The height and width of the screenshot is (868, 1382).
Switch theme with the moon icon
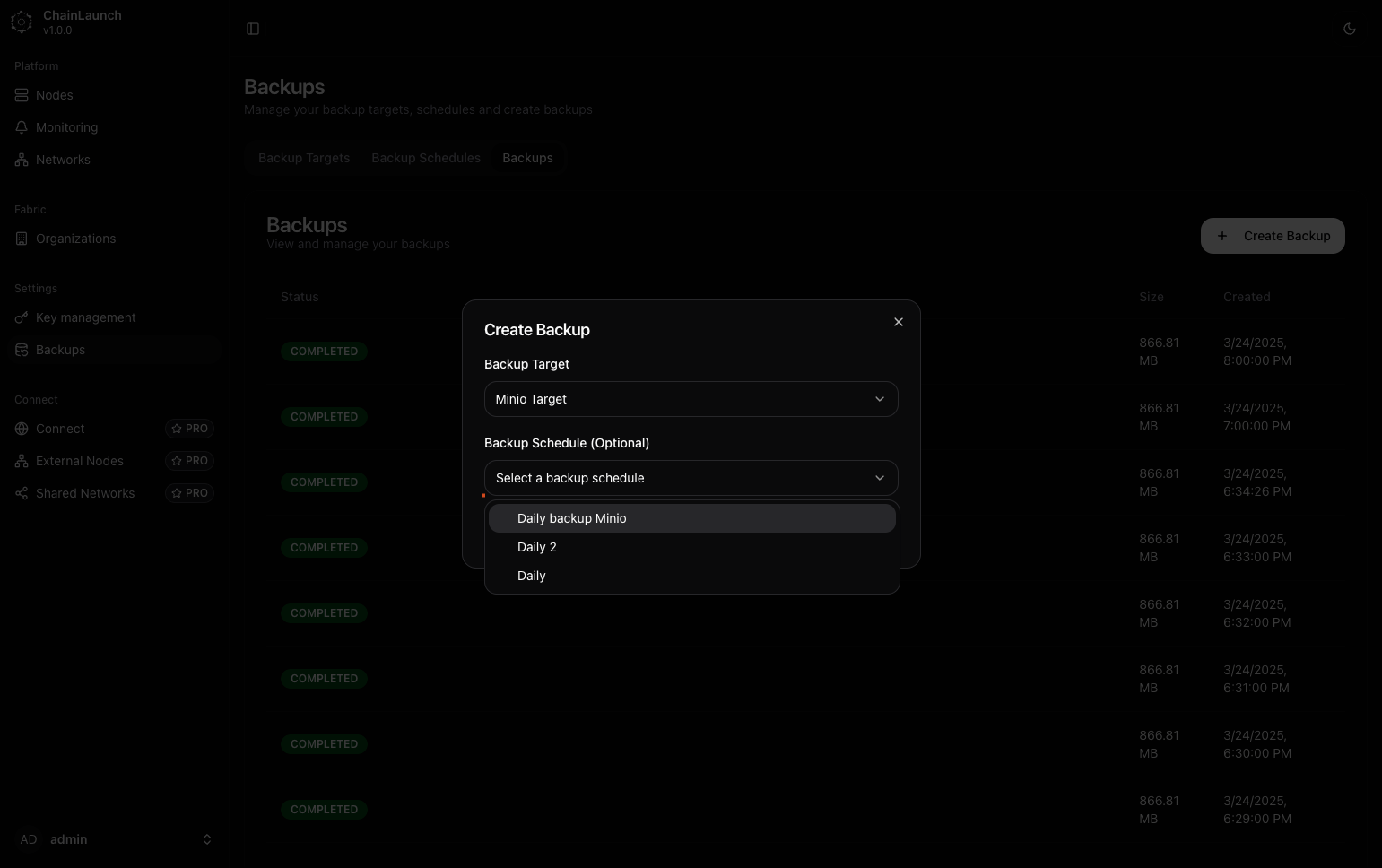point(1349,29)
